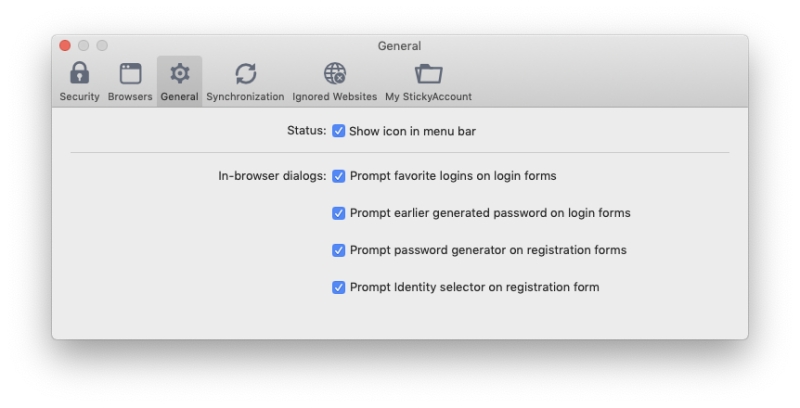800x408 pixels.
Task: Uncheck Prompt password generator on registration forms
Action: [338, 250]
